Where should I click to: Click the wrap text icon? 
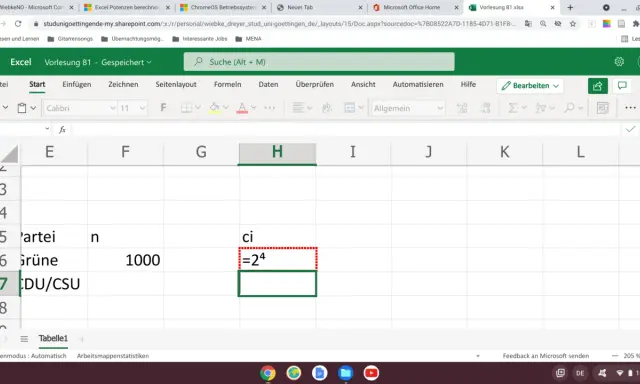coord(327,108)
